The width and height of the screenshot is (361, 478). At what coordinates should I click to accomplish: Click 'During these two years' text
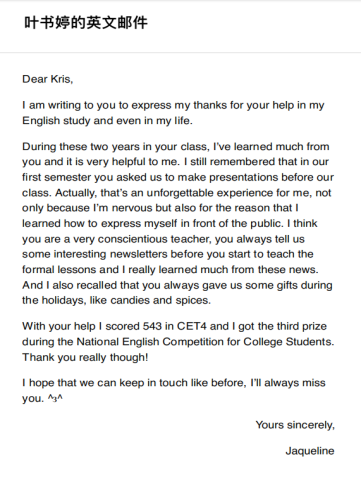(x=80, y=147)
